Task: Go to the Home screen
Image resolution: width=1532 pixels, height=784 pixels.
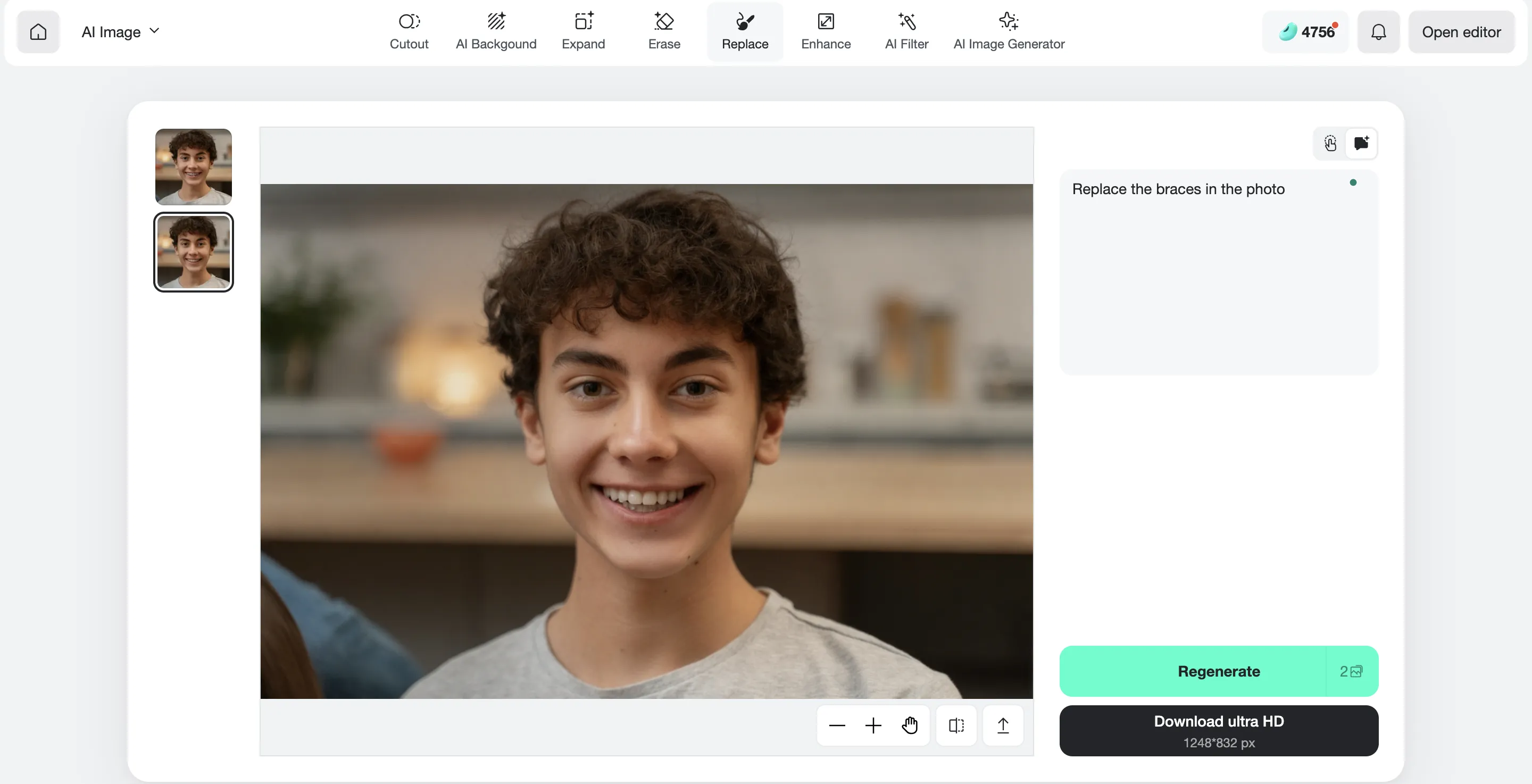Action: coord(38,31)
